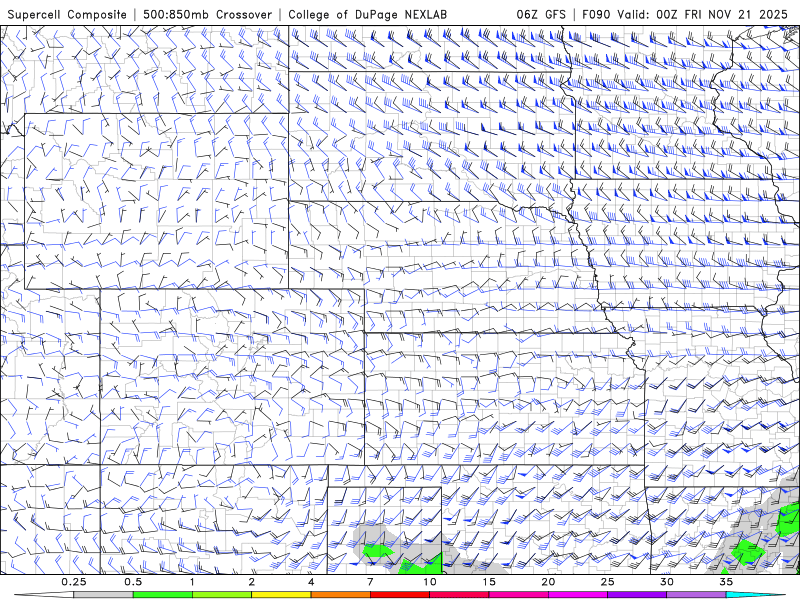Pick the magenta color bar segment

[578, 595]
